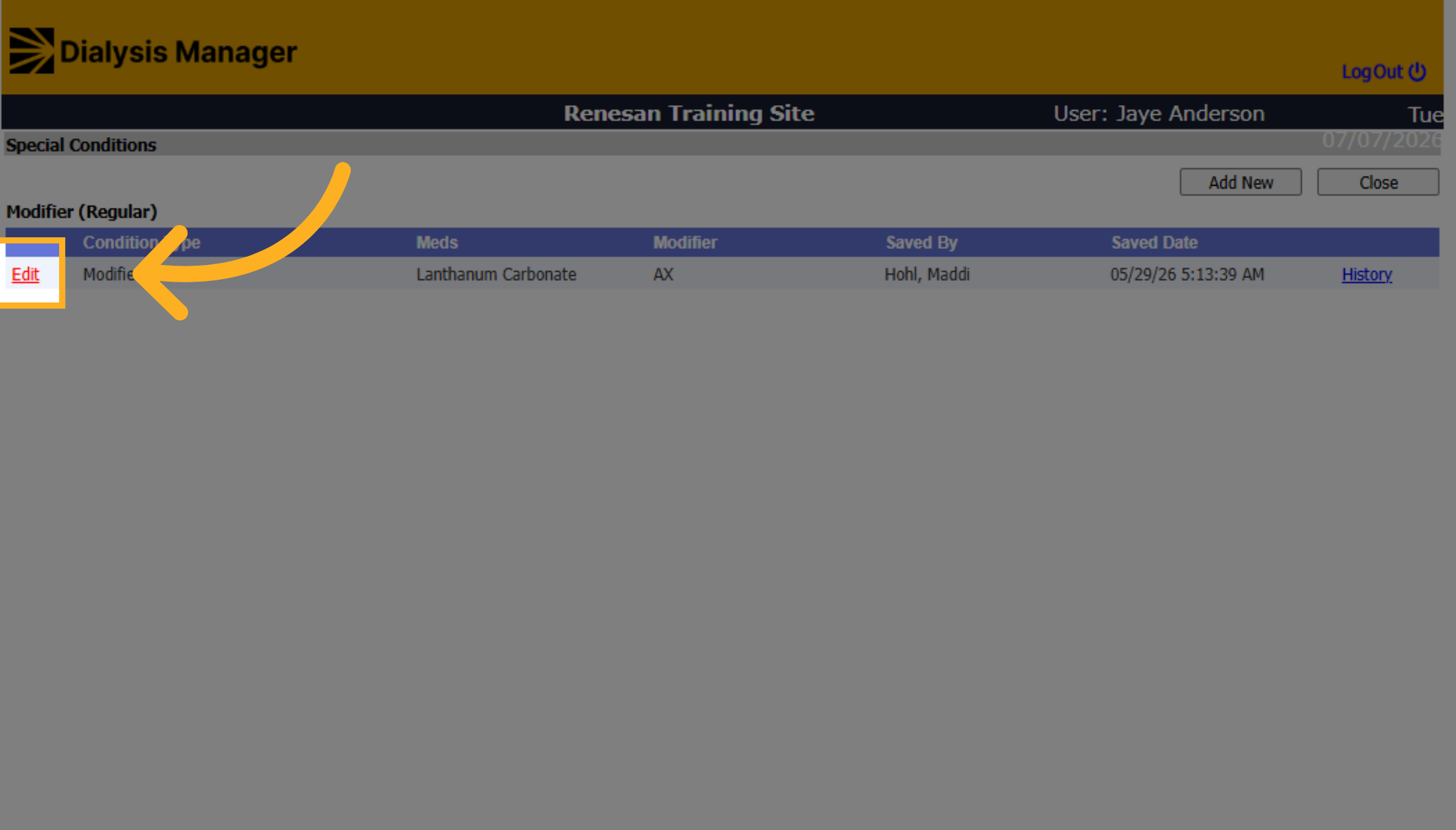1456x830 pixels.
Task: Click the Dialysis Manager title text
Action: (x=178, y=52)
